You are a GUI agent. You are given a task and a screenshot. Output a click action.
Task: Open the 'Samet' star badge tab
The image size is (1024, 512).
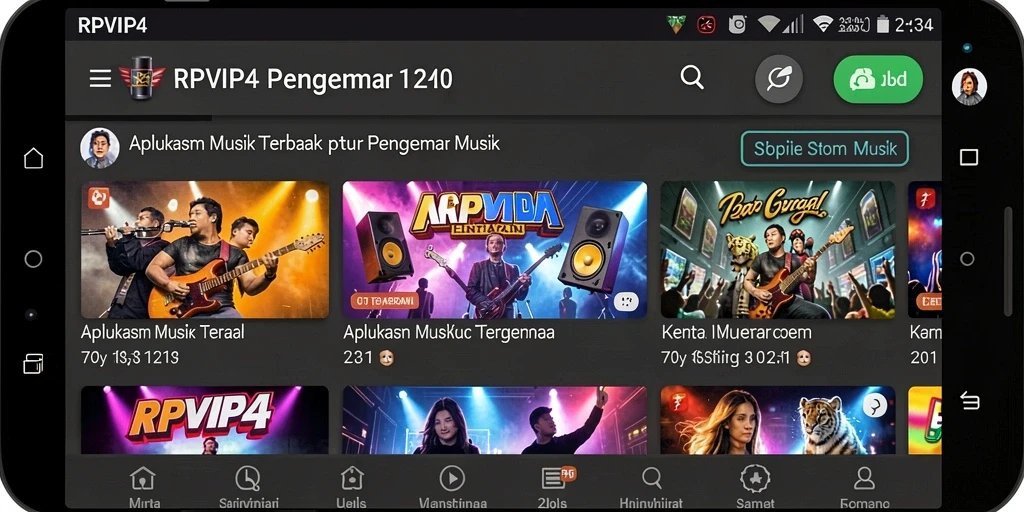click(x=756, y=487)
